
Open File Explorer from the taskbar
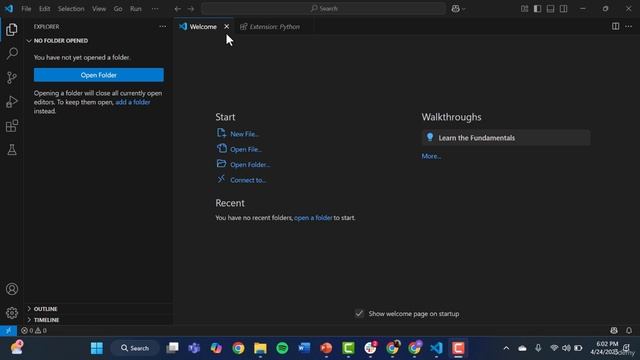[260, 348]
